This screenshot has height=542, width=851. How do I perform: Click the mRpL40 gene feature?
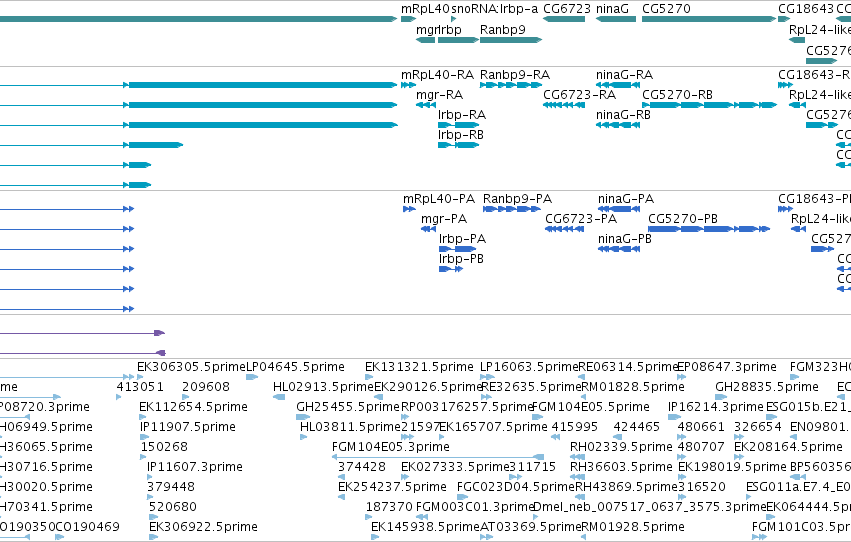pyautogui.click(x=408, y=19)
